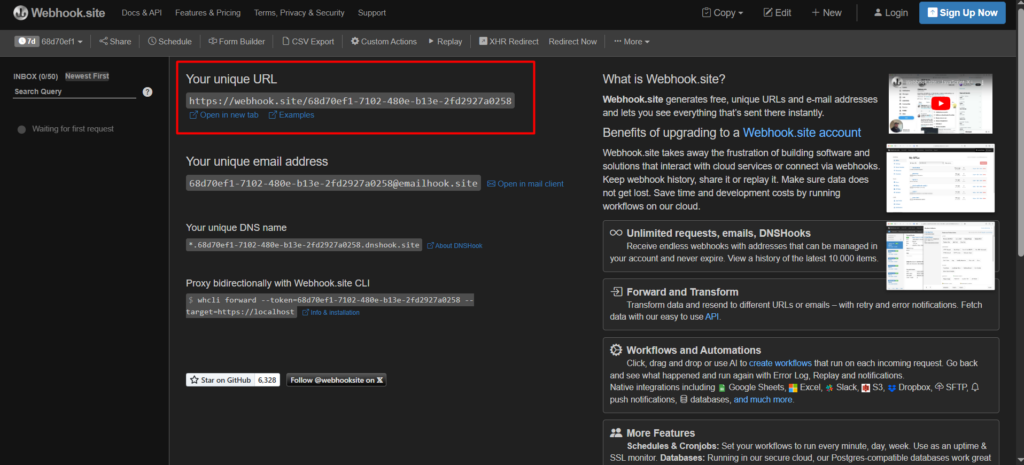Viewport: 1024px width, 465px height.
Task: Export requests with CSV Export
Action: tap(308, 41)
